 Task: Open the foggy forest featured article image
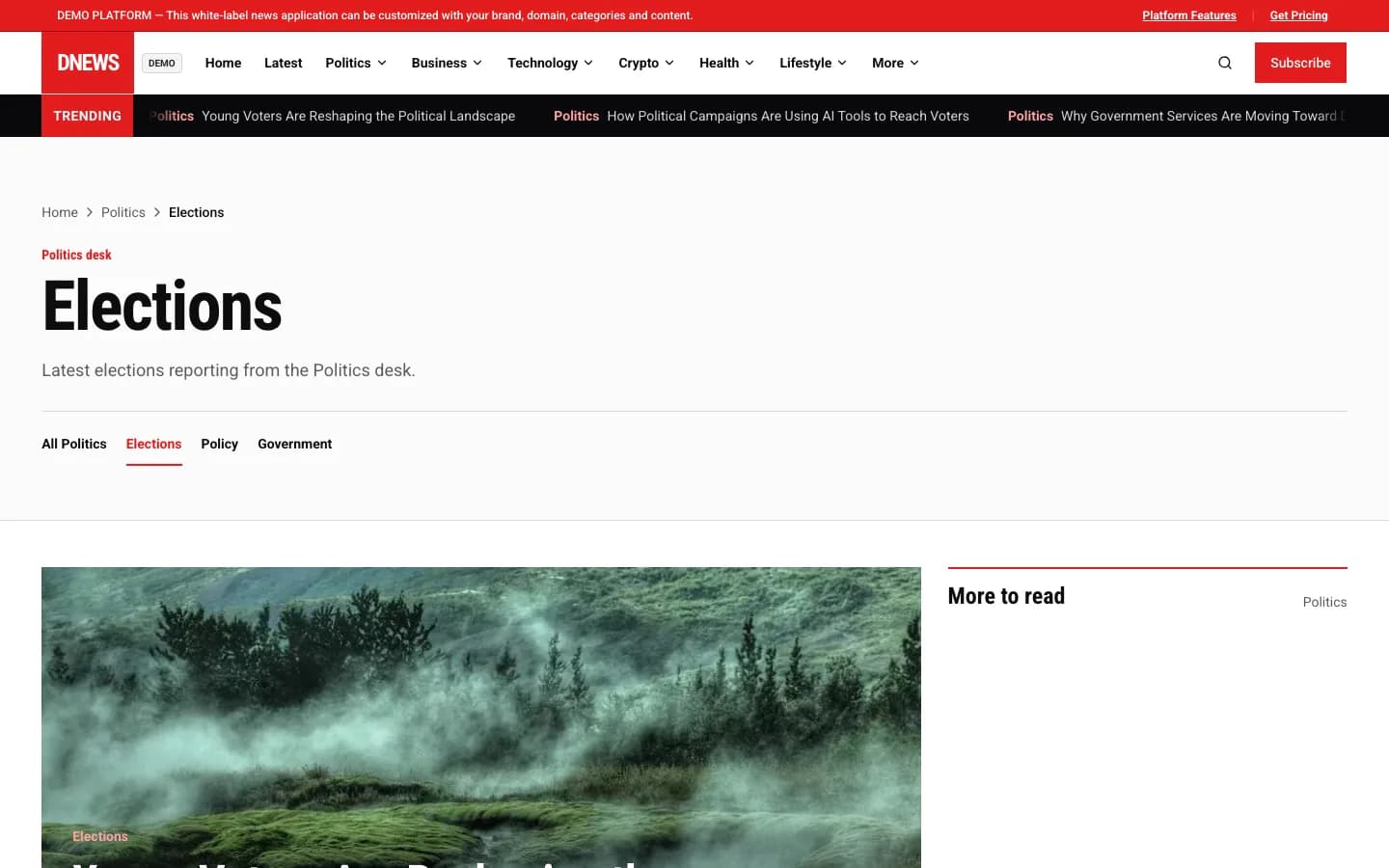coord(481,718)
